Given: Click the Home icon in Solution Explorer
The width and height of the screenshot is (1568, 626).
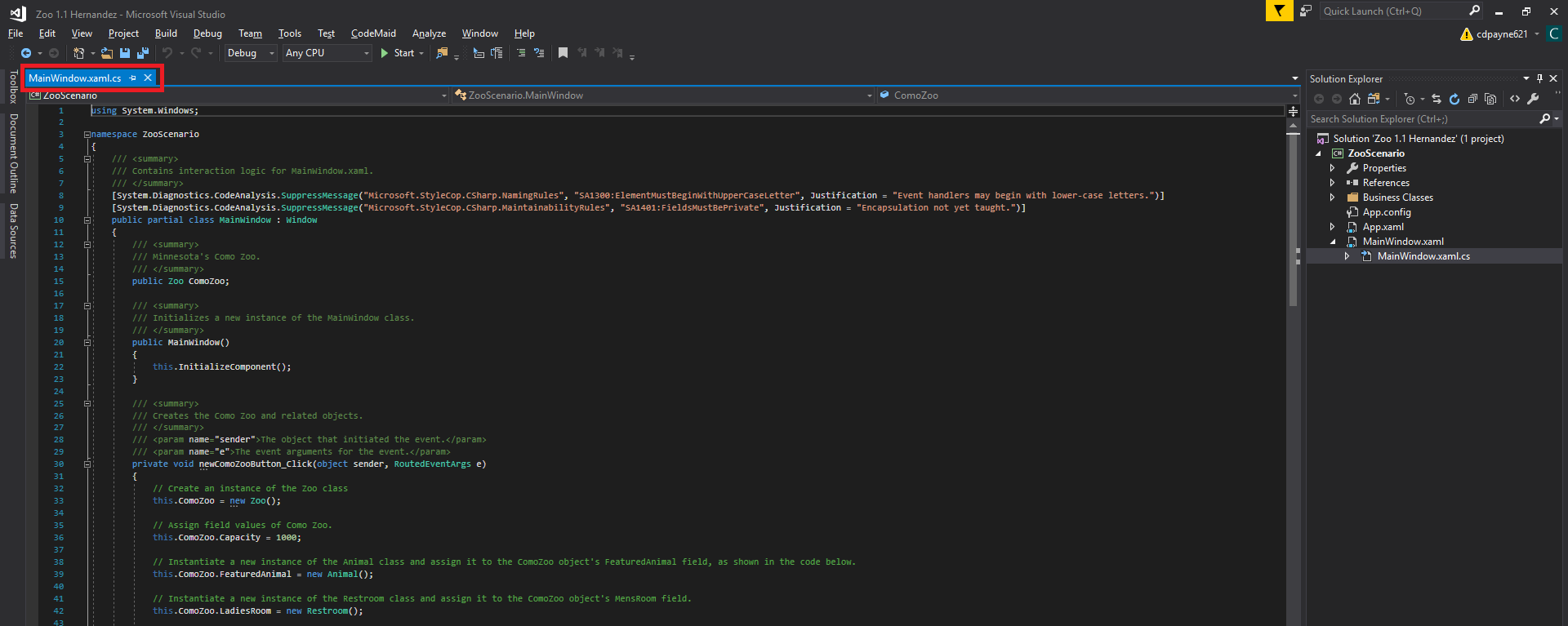Looking at the screenshot, I should coord(1355,99).
